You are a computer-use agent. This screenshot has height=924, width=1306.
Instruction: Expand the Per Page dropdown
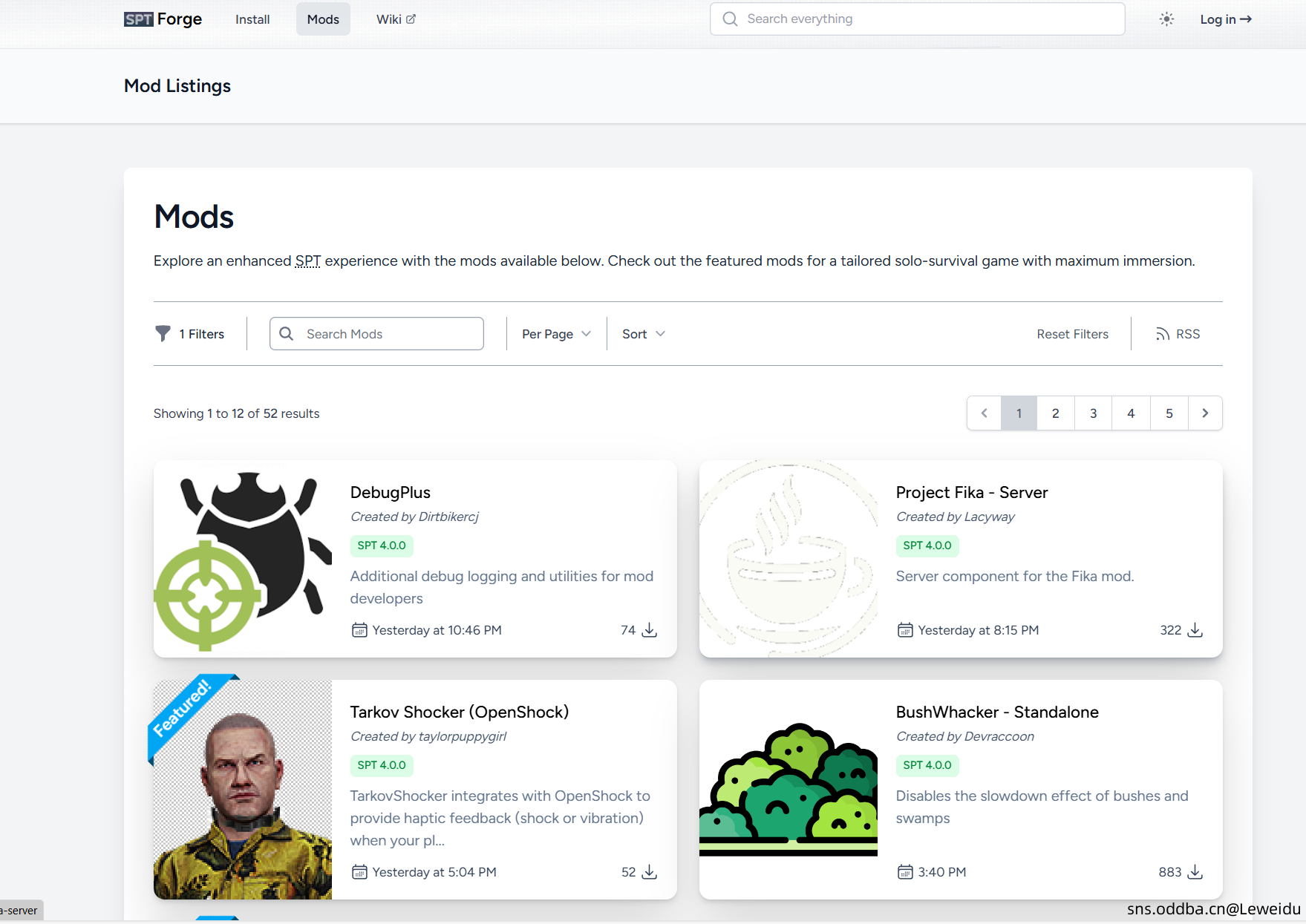(556, 334)
